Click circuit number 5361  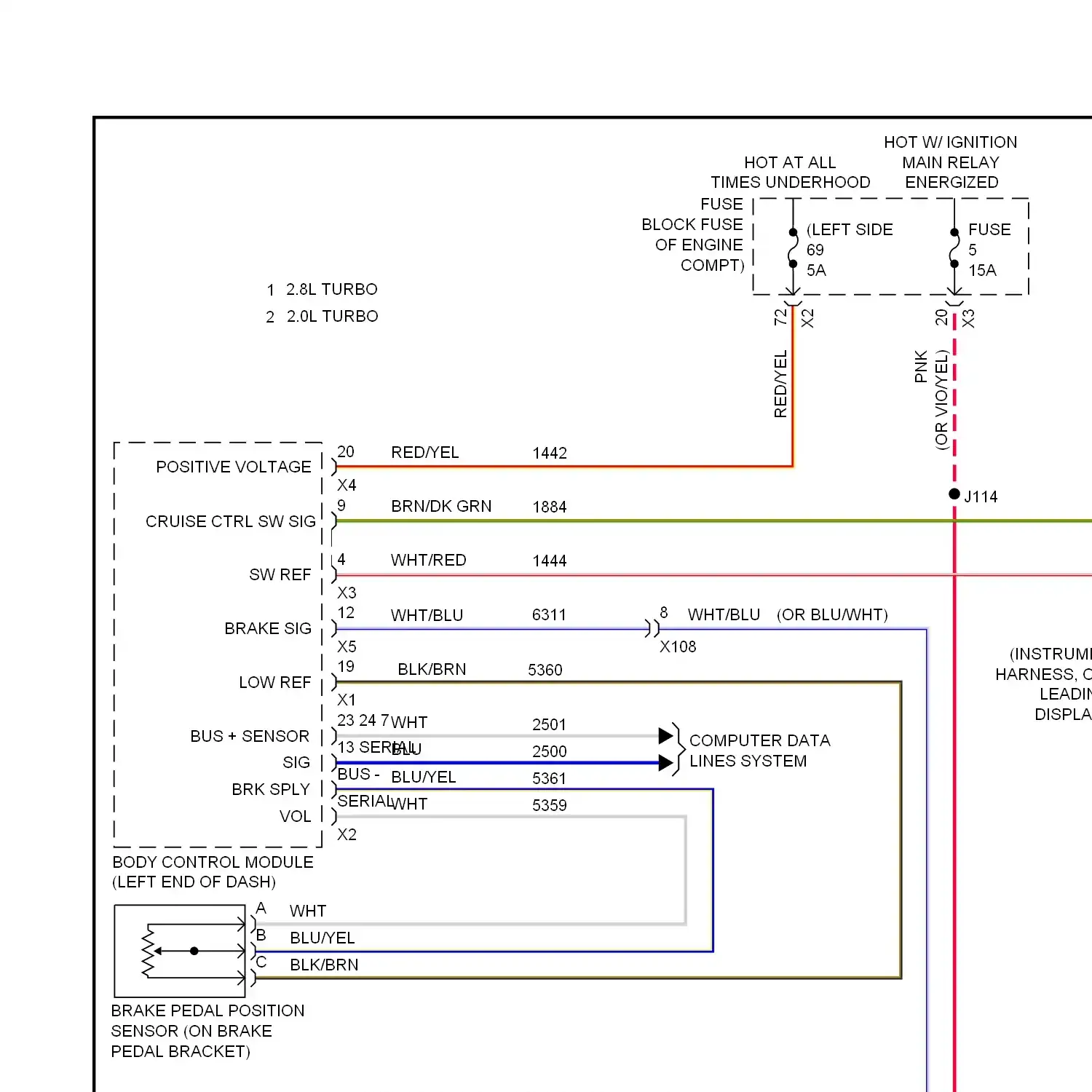coord(549,778)
